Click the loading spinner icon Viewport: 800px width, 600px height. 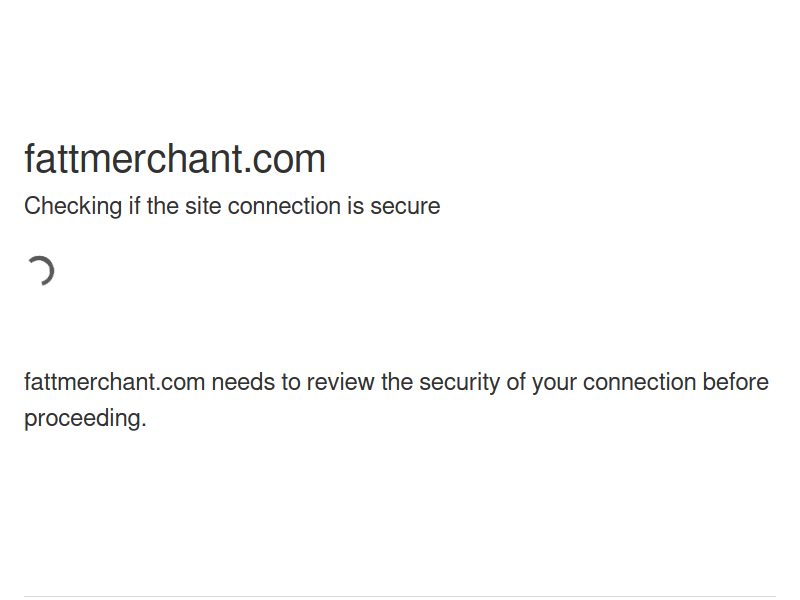coord(40,271)
